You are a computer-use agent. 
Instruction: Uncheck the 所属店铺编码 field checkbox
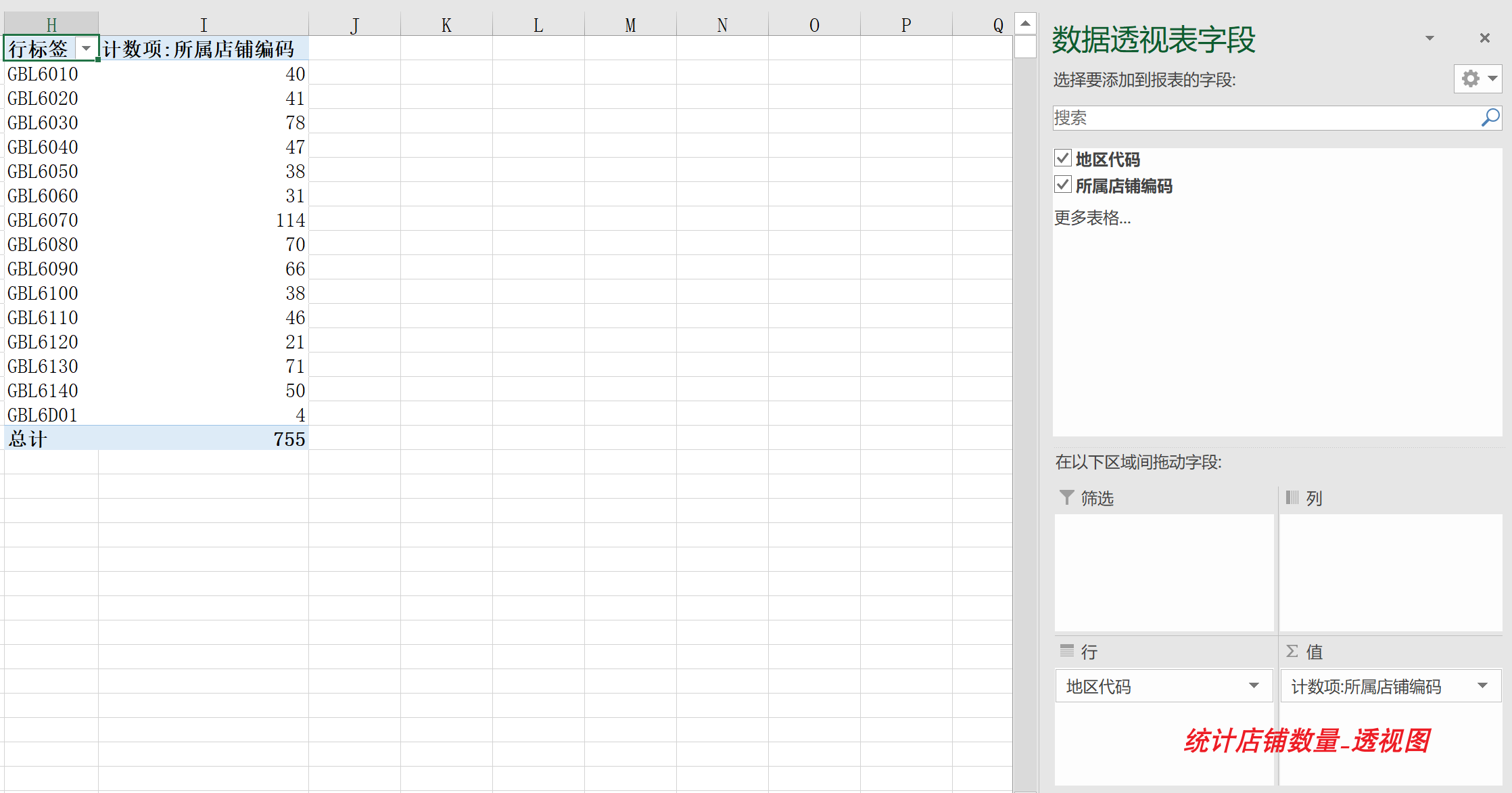point(1063,185)
